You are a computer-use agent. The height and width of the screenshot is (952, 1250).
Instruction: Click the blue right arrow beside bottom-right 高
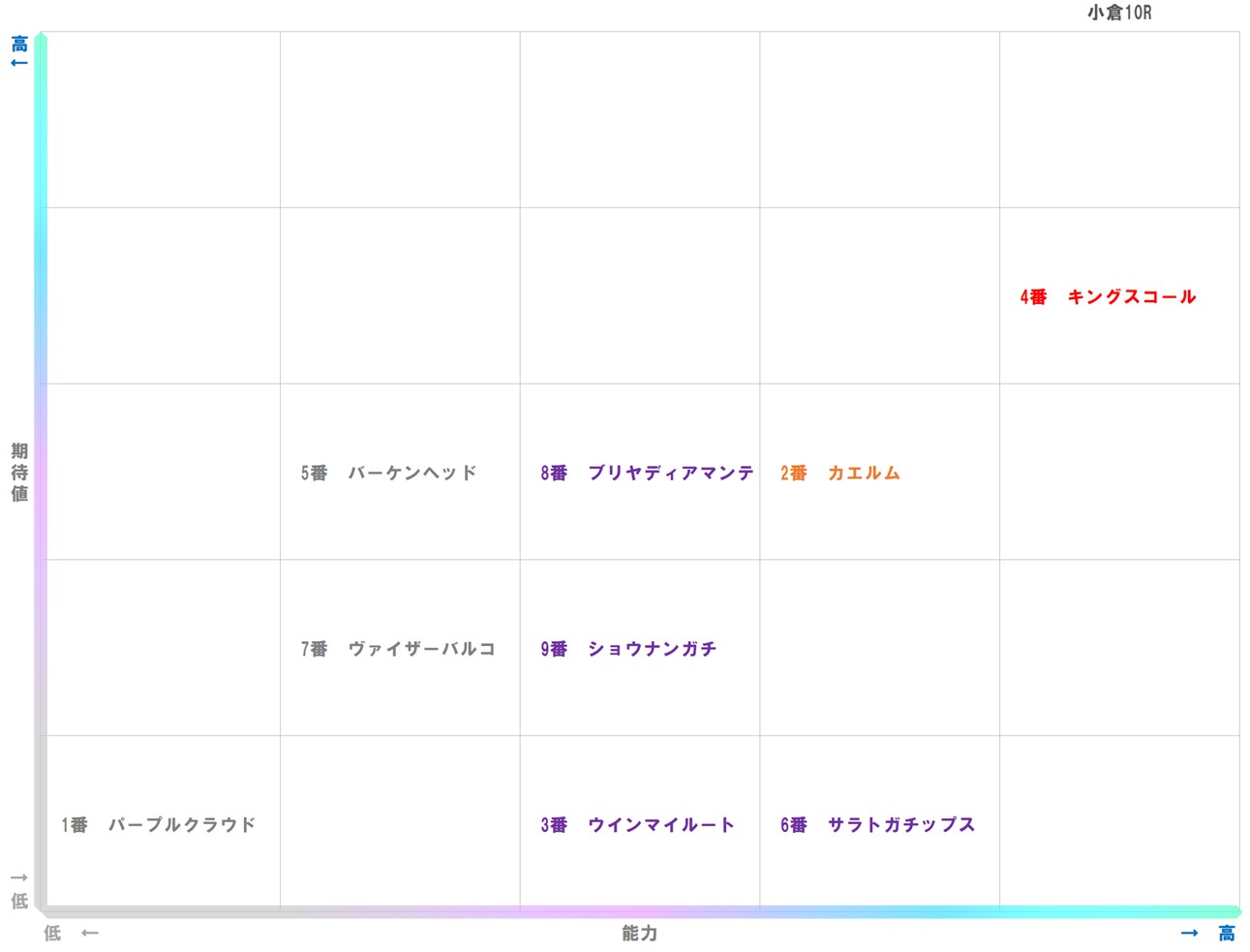click(x=1189, y=934)
